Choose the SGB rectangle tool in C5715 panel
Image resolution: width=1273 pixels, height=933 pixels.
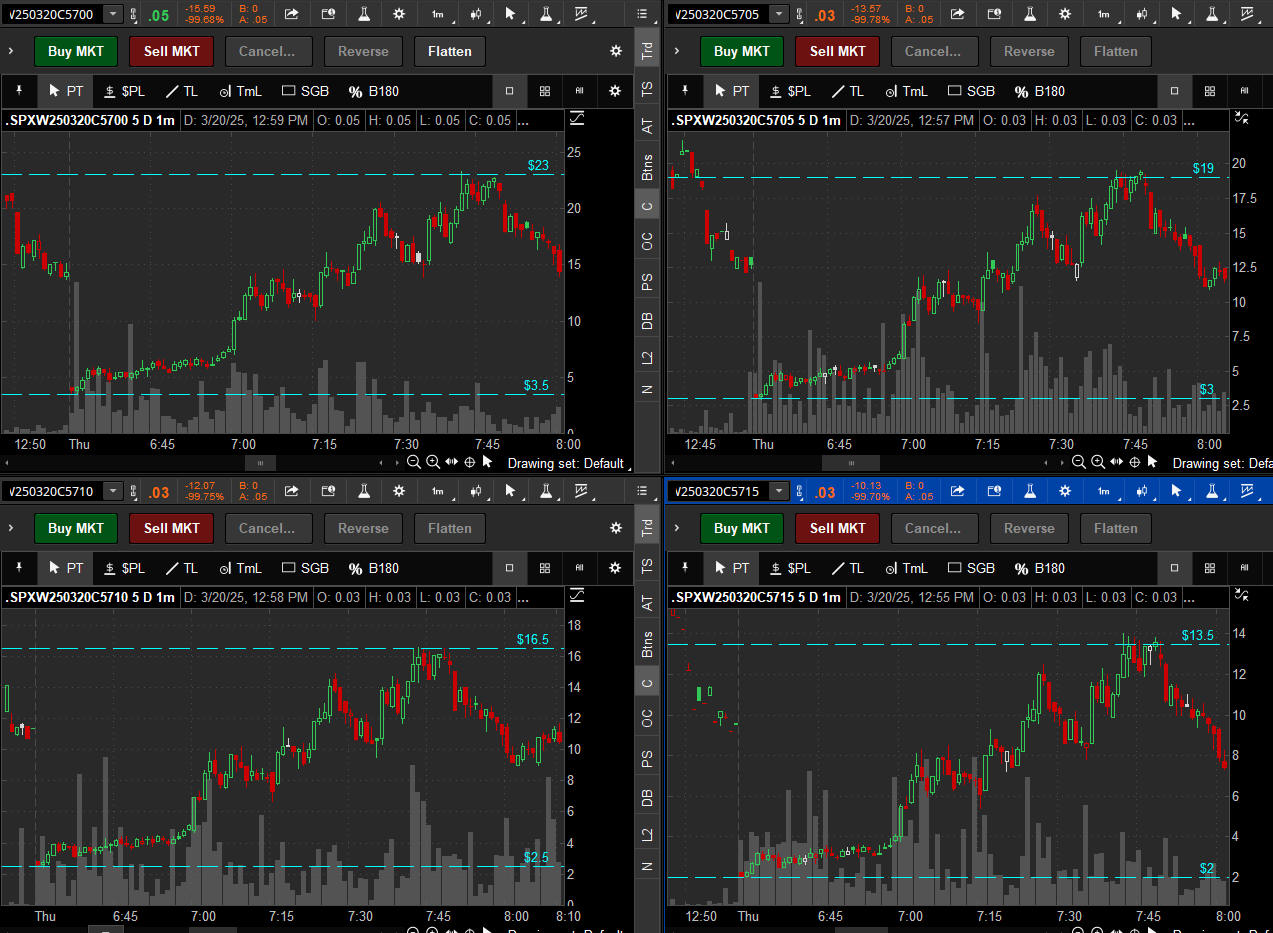[970, 568]
